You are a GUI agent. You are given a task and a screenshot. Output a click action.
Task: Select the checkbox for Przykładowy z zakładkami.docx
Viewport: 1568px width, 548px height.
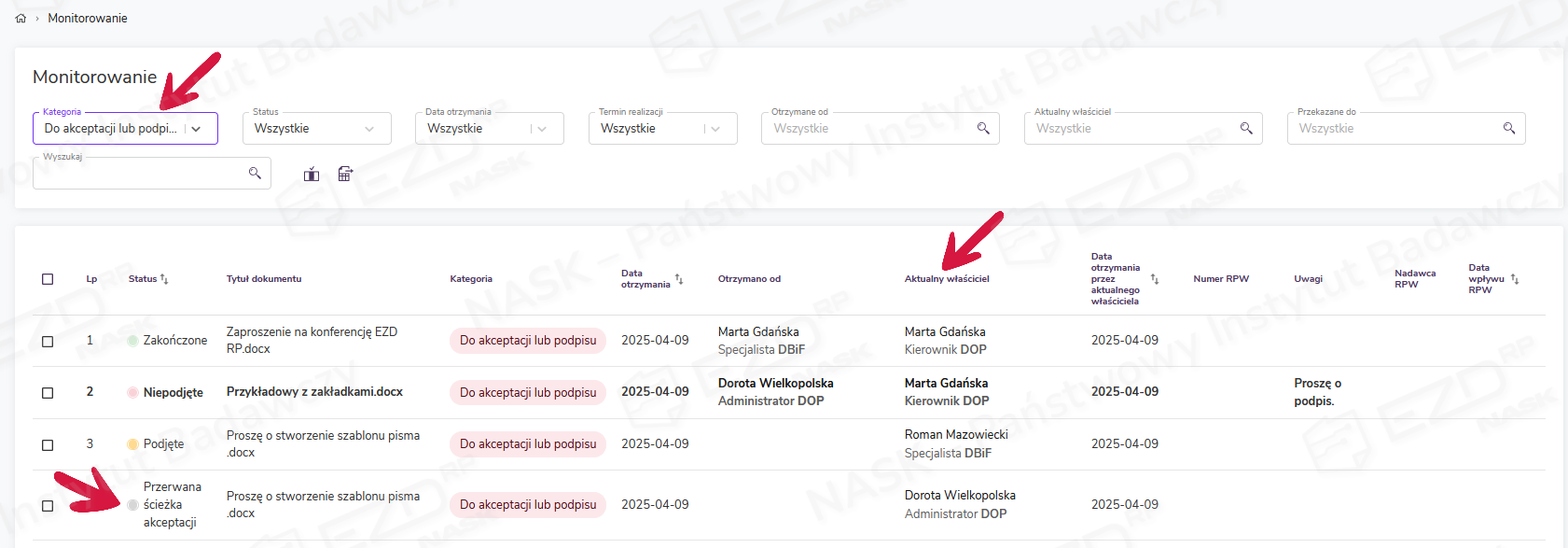(48, 393)
